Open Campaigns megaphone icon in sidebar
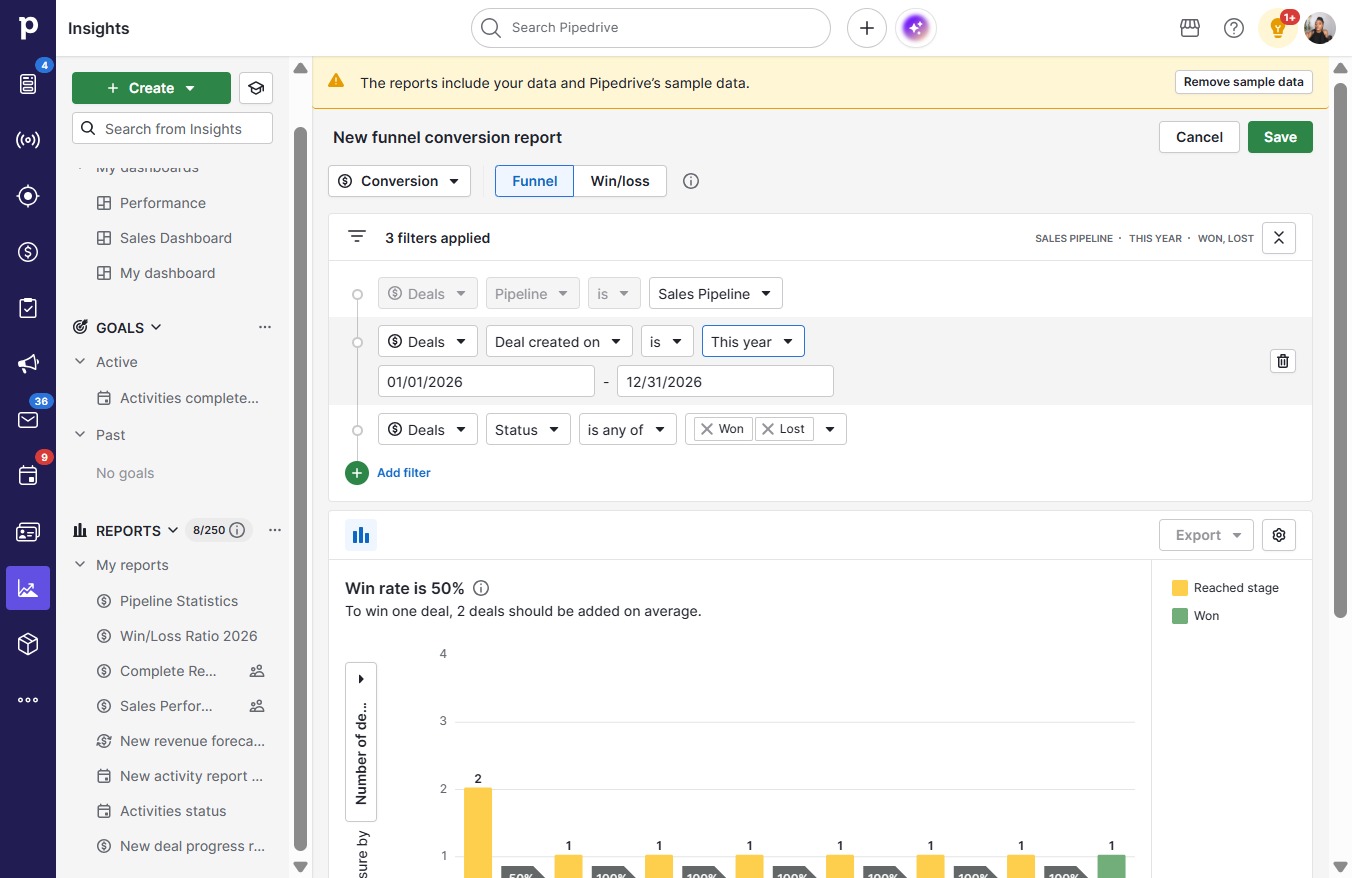This screenshot has height=878, width=1352. (28, 364)
